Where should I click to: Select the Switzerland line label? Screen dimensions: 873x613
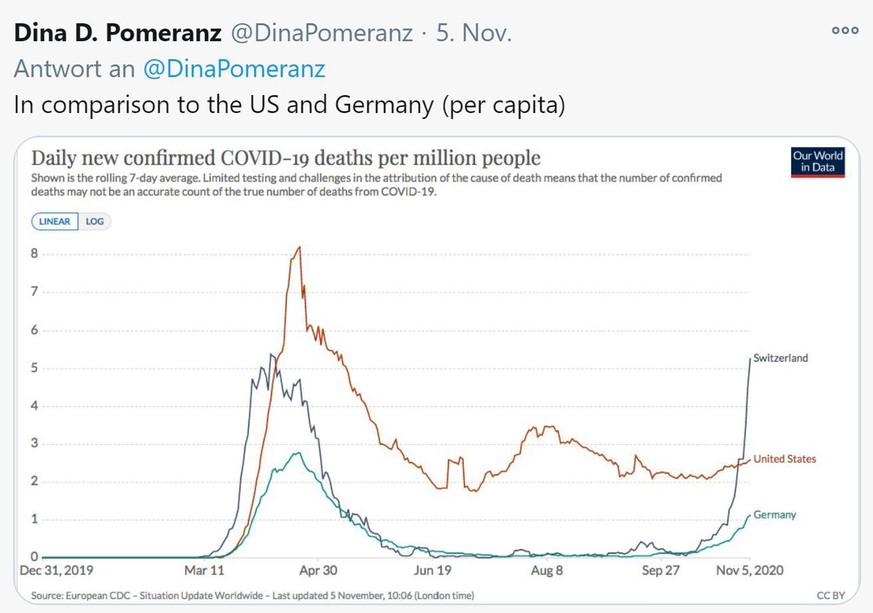[x=780, y=358]
